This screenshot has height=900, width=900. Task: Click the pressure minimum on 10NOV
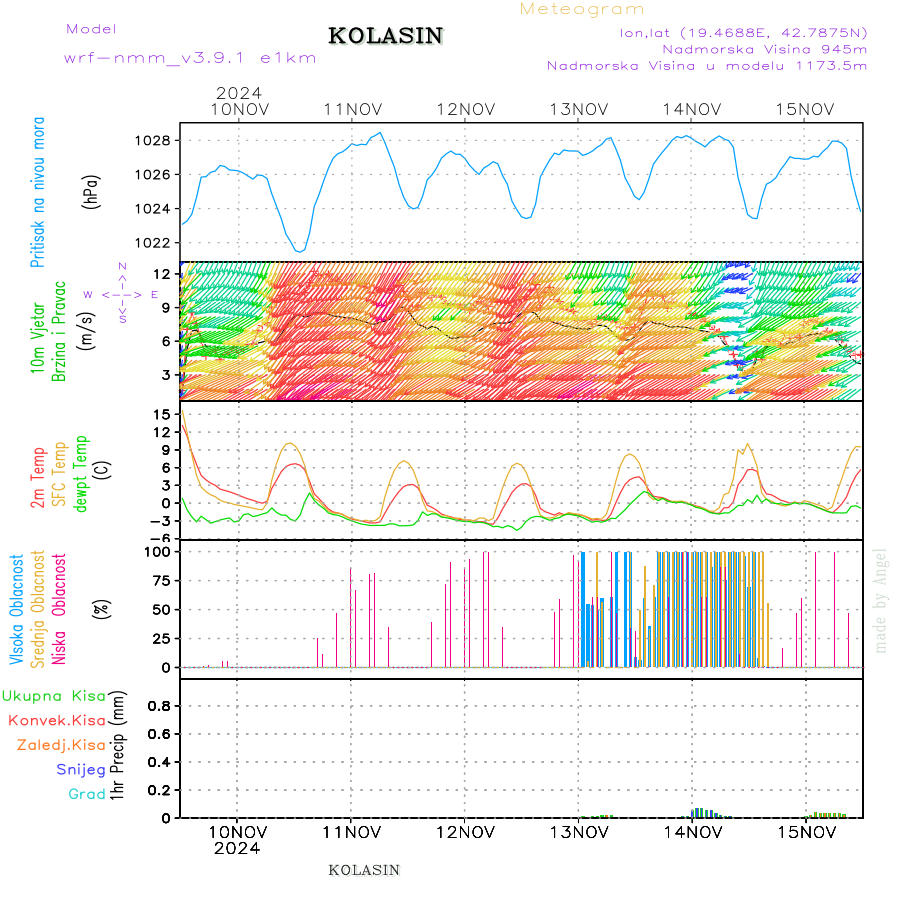[300, 250]
